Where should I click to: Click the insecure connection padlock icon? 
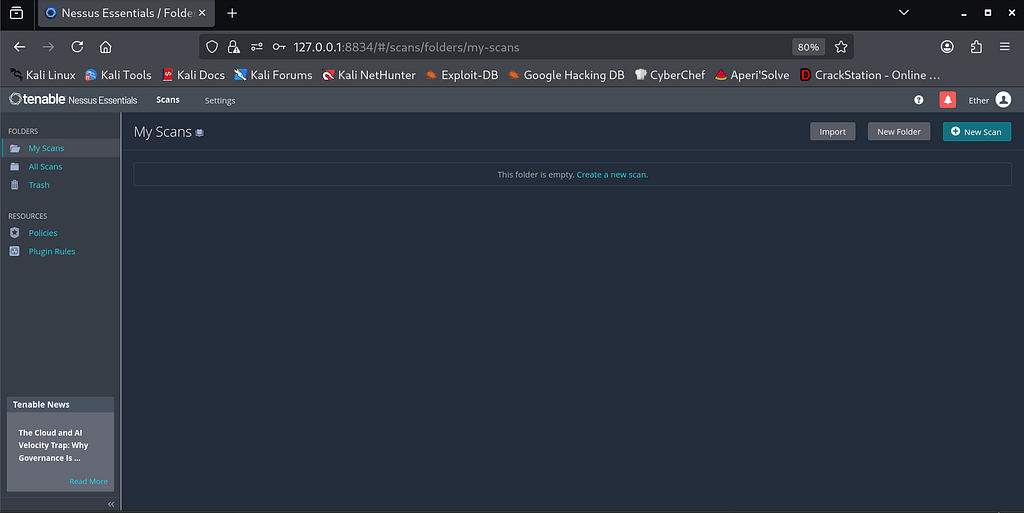tap(233, 47)
